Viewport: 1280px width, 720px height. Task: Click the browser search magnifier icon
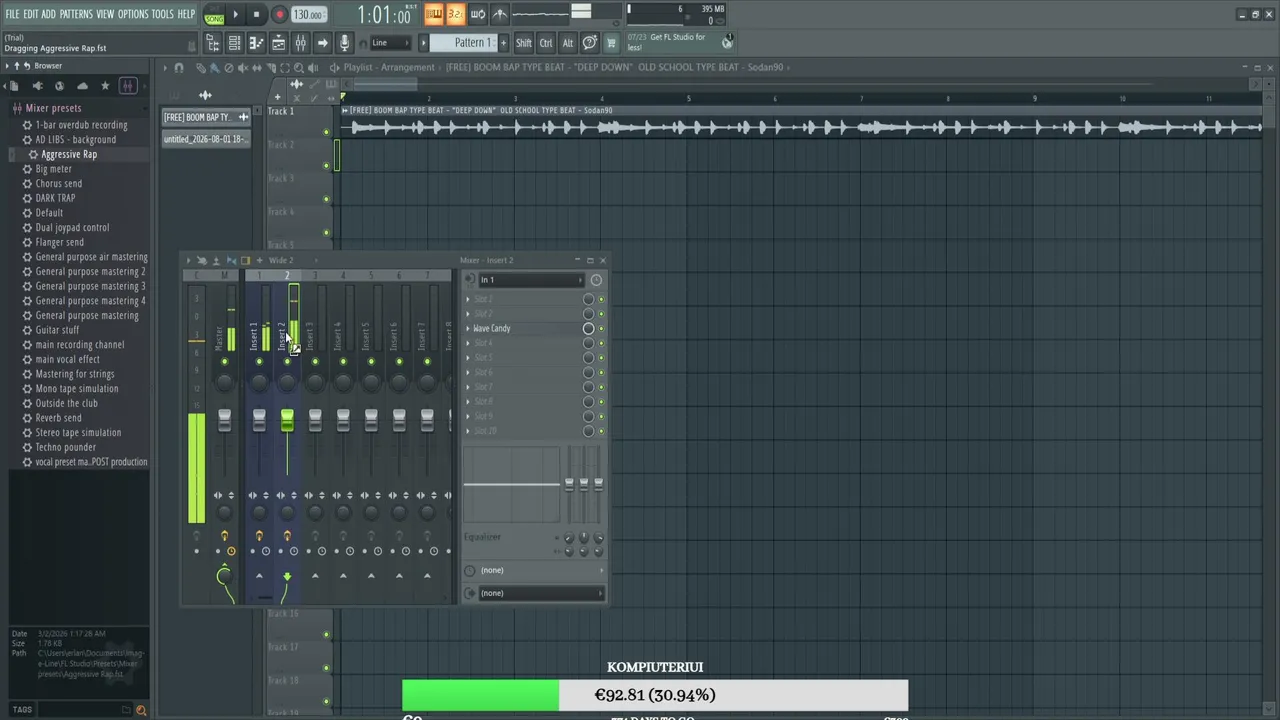(141, 710)
